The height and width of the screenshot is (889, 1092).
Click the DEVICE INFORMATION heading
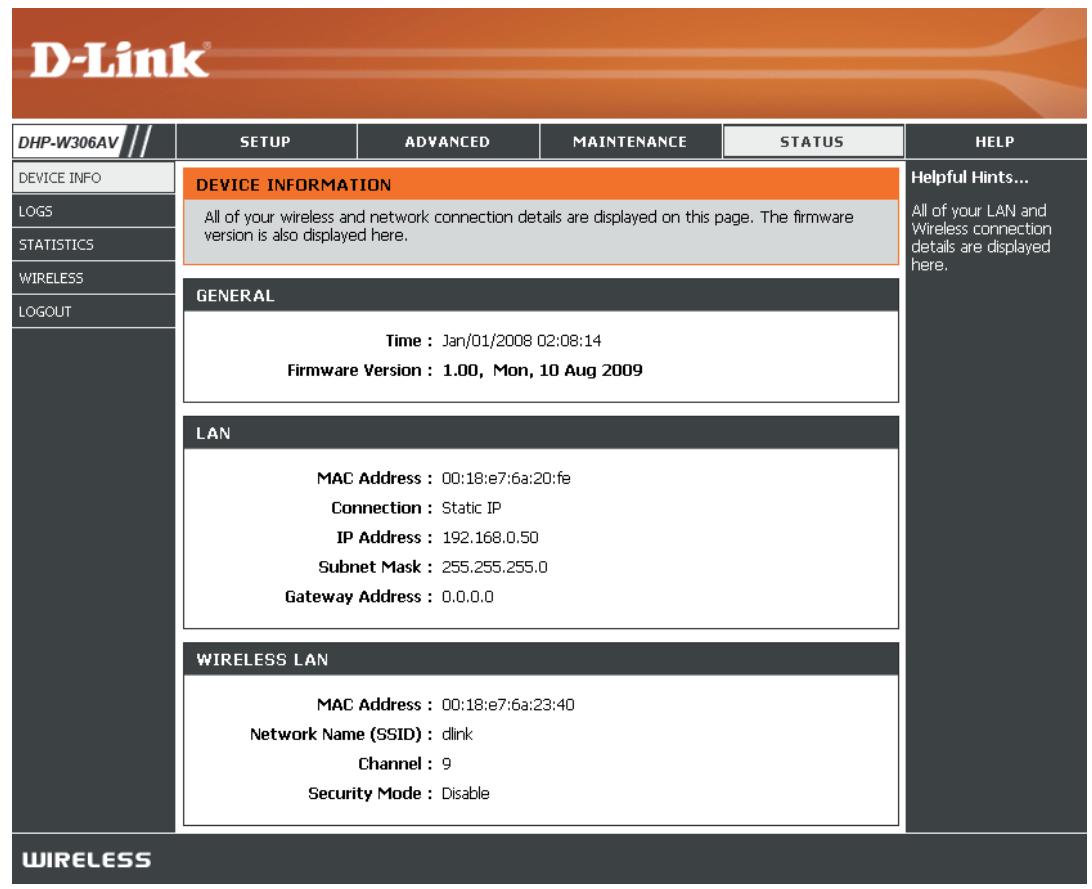(293, 185)
